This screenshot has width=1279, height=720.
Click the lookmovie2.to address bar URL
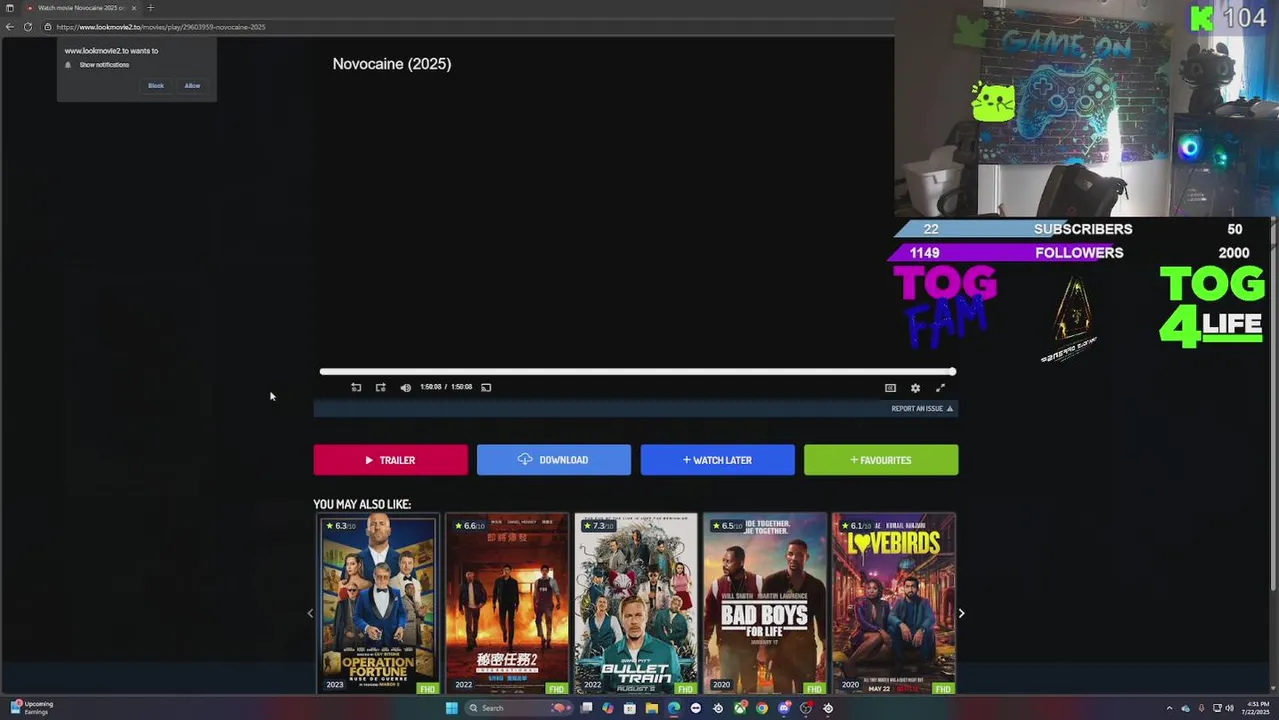(x=161, y=27)
